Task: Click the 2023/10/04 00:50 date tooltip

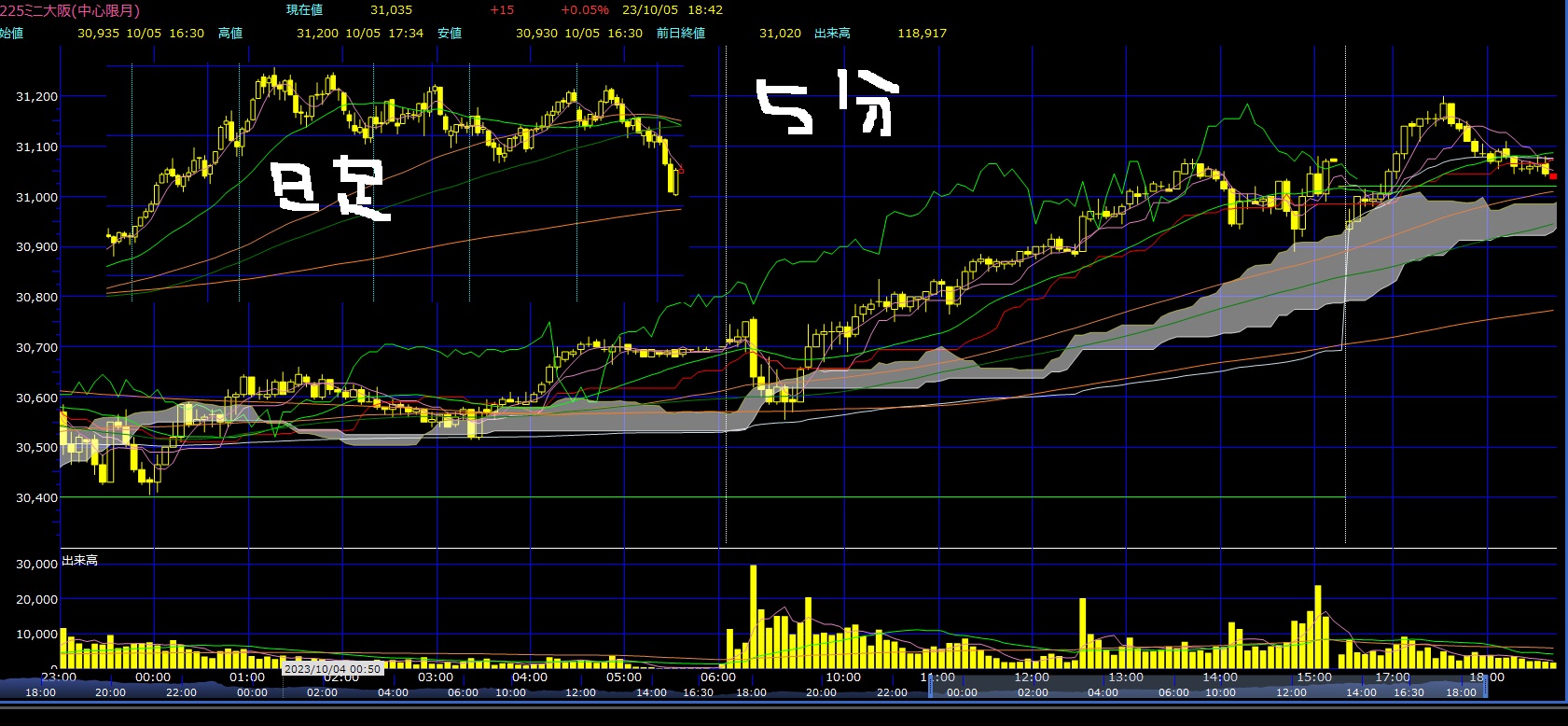Action: pyautogui.click(x=333, y=669)
